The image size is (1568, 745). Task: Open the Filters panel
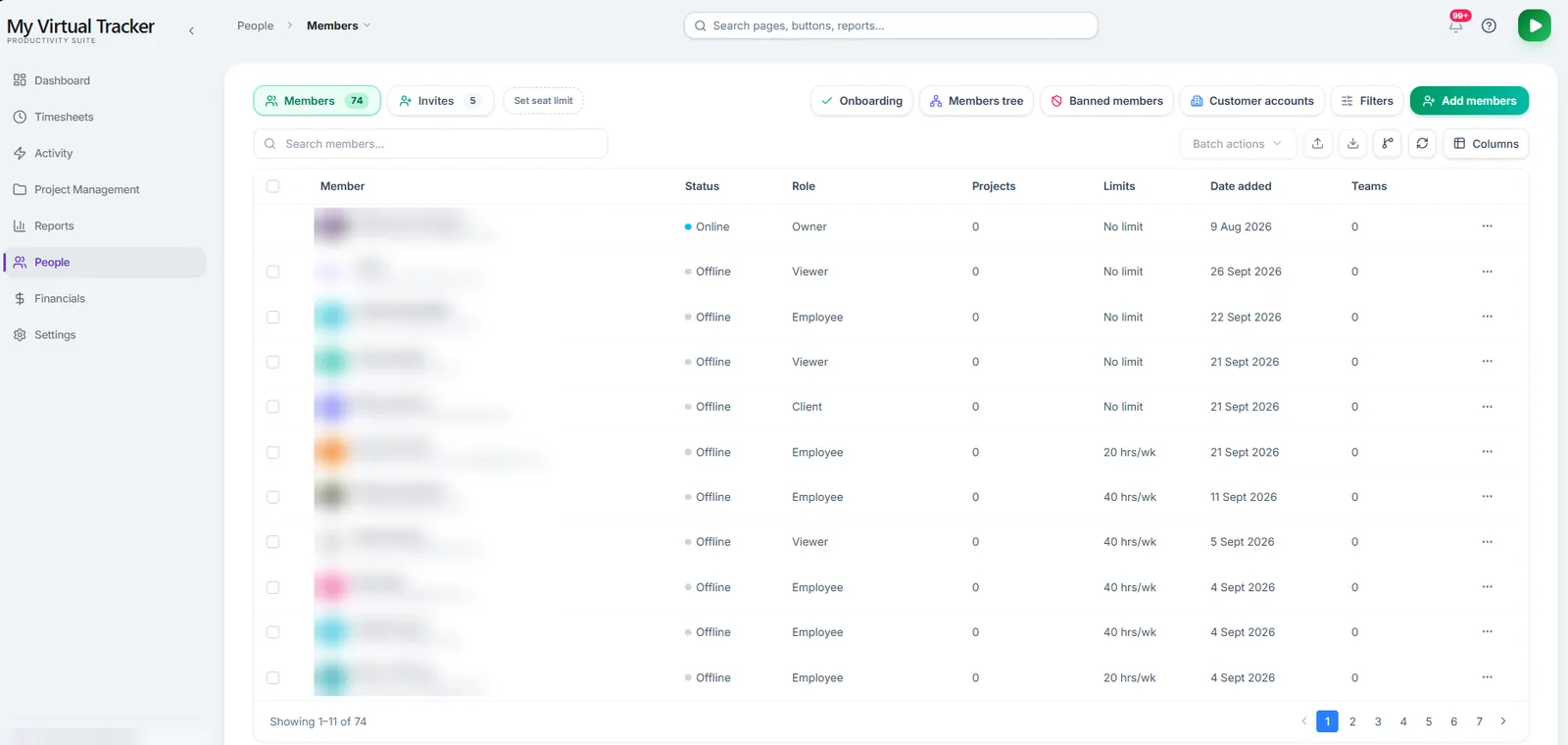tap(1367, 101)
